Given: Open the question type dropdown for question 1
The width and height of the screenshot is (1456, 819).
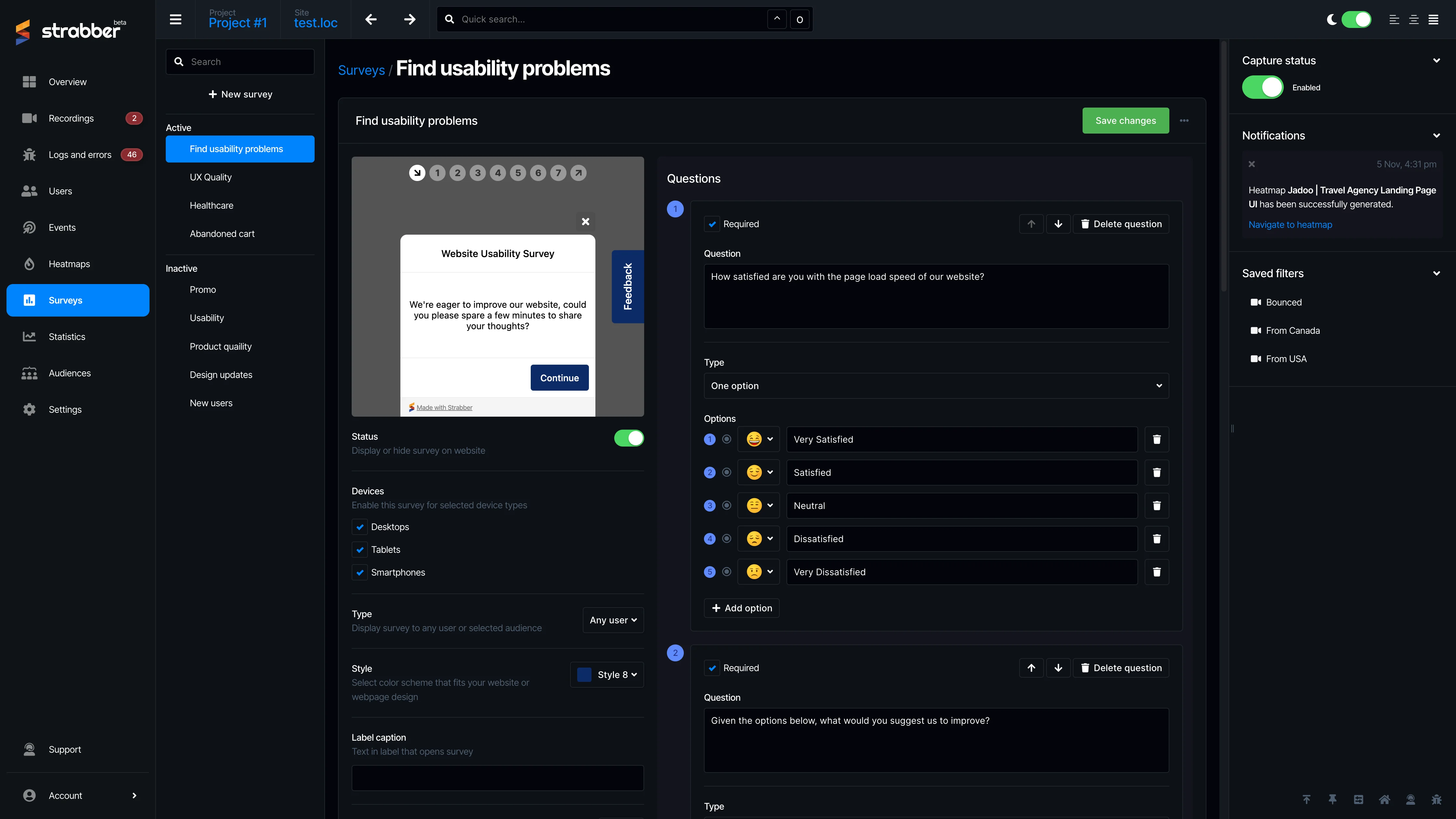Looking at the screenshot, I should pyautogui.click(x=935, y=385).
